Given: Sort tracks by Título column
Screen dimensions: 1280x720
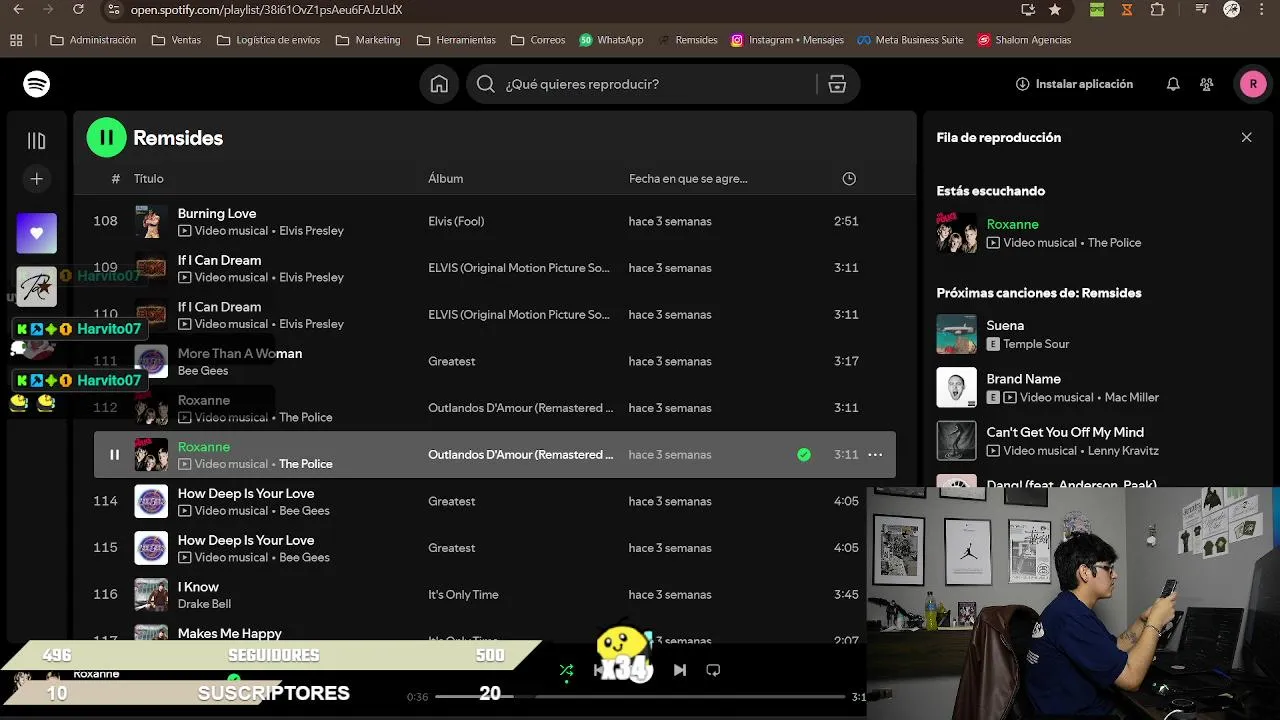Looking at the screenshot, I should click(x=148, y=179).
